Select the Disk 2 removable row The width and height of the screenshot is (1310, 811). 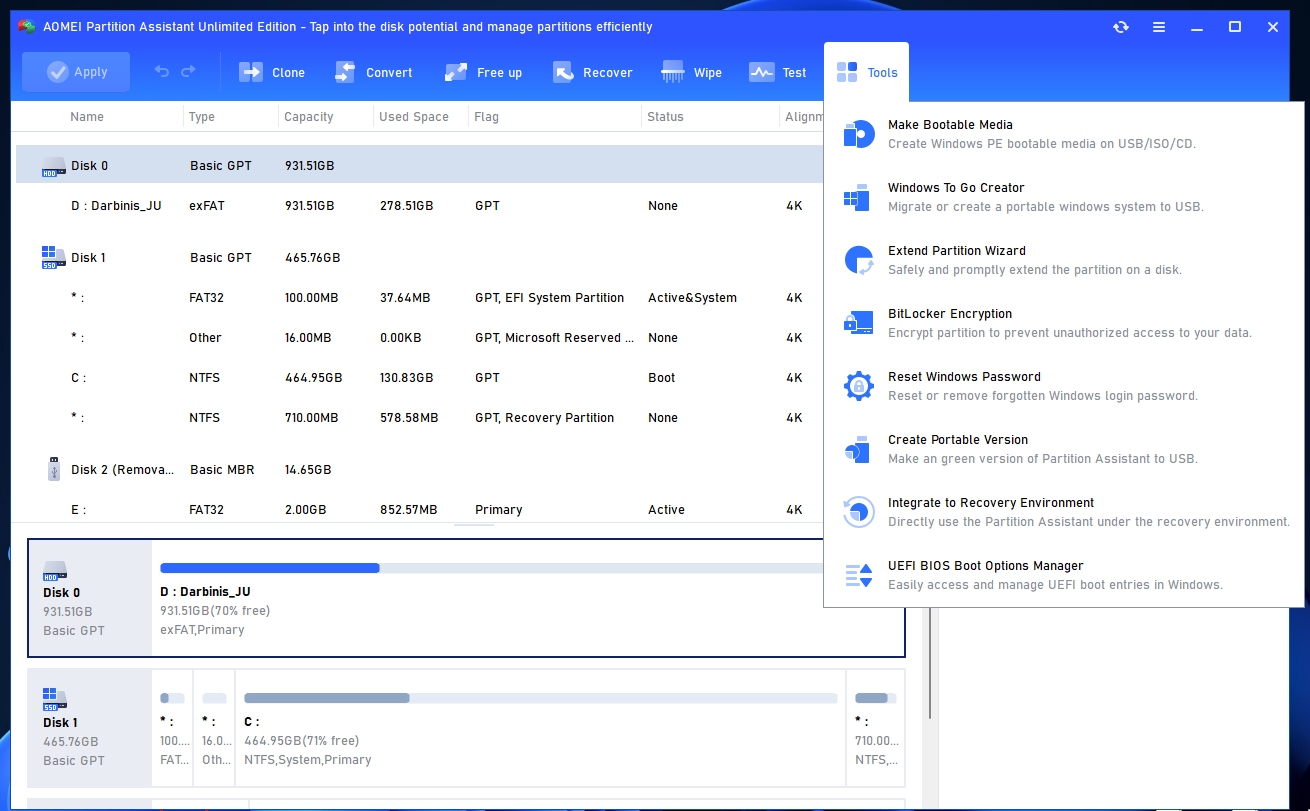(420, 469)
